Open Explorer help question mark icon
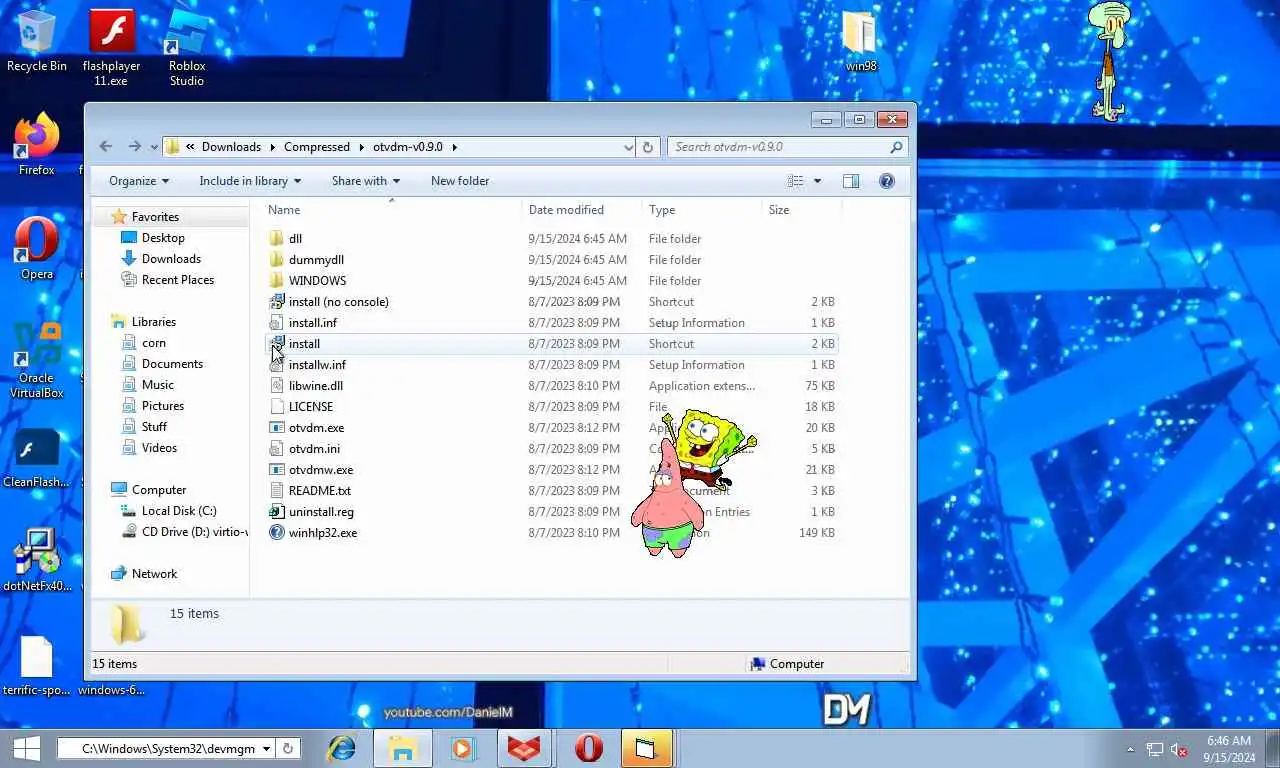Image resolution: width=1280 pixels, height=768 pixels. click(886, 181)
